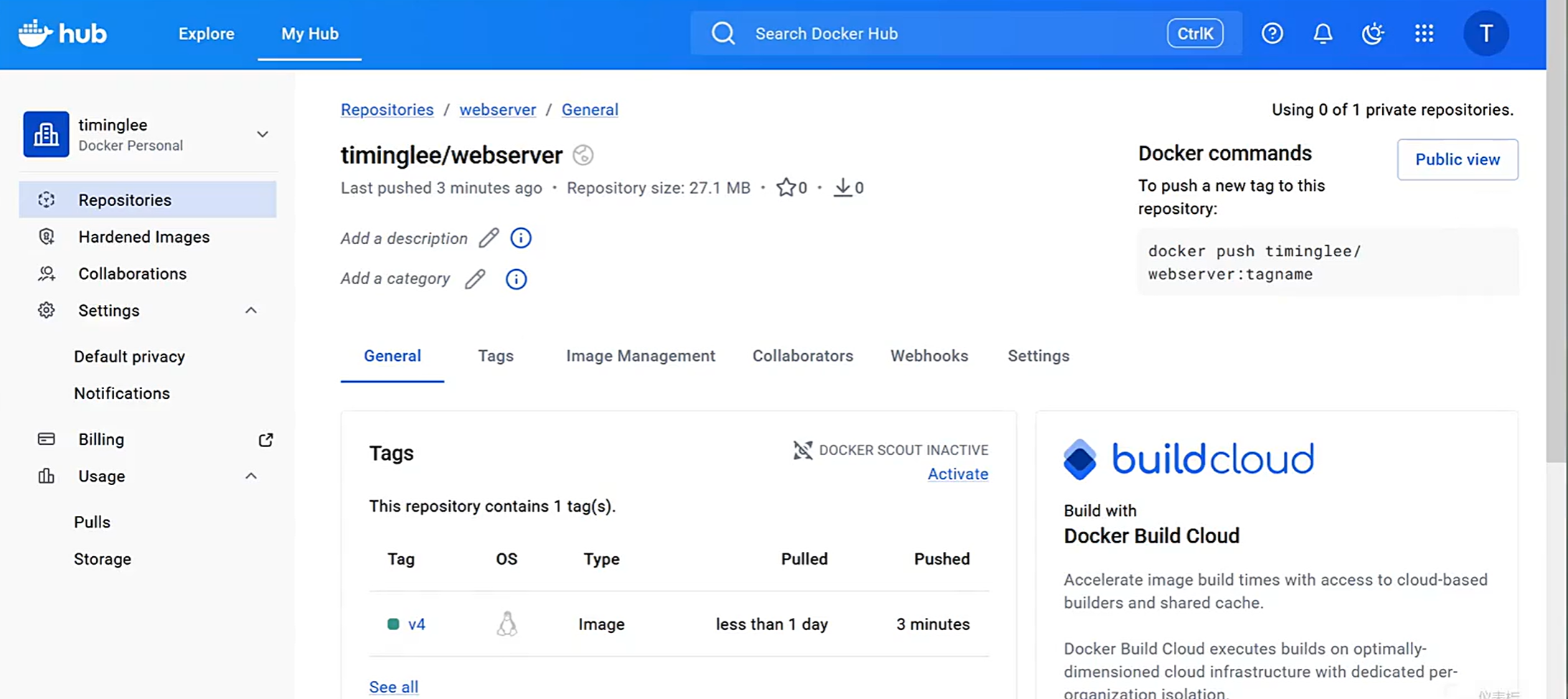Open the repository Settings tab
This screenshot has height=699, width=1568.
[x=1038, y=356]
